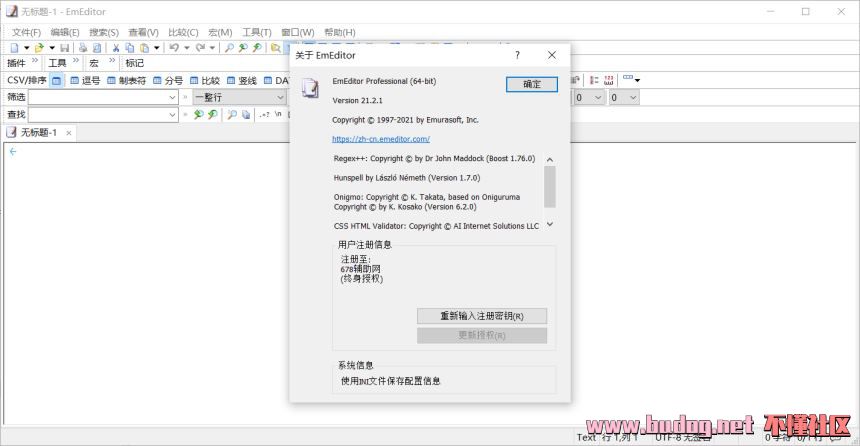860x446 pixels.
Task: Click the New file toolbar icon
Action: click(15, 48)
